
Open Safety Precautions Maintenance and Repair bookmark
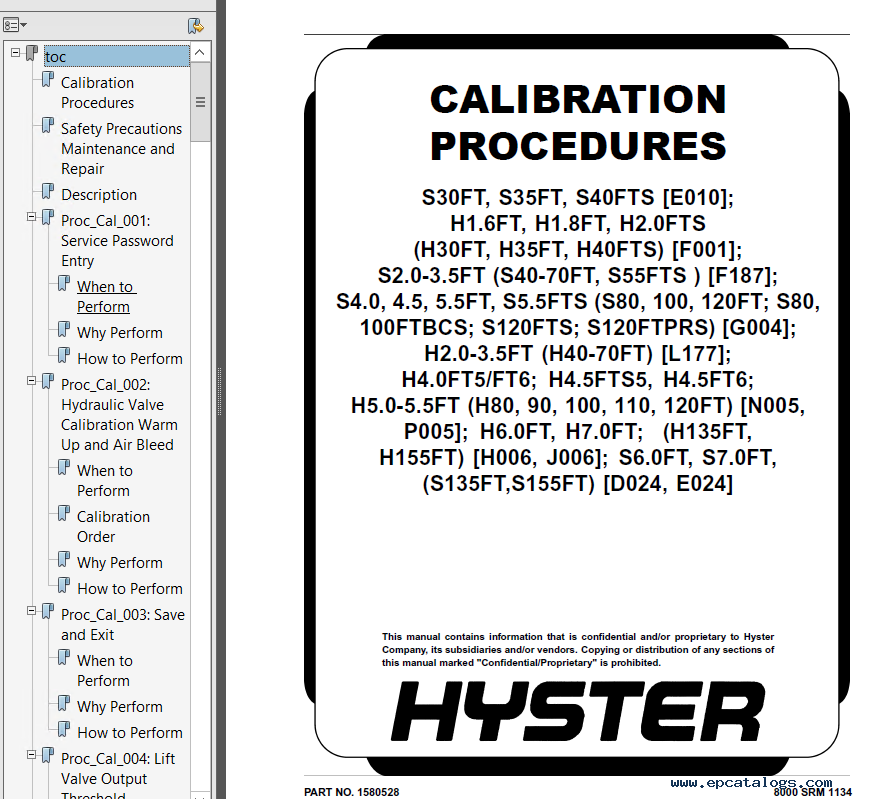click(121, 149)
